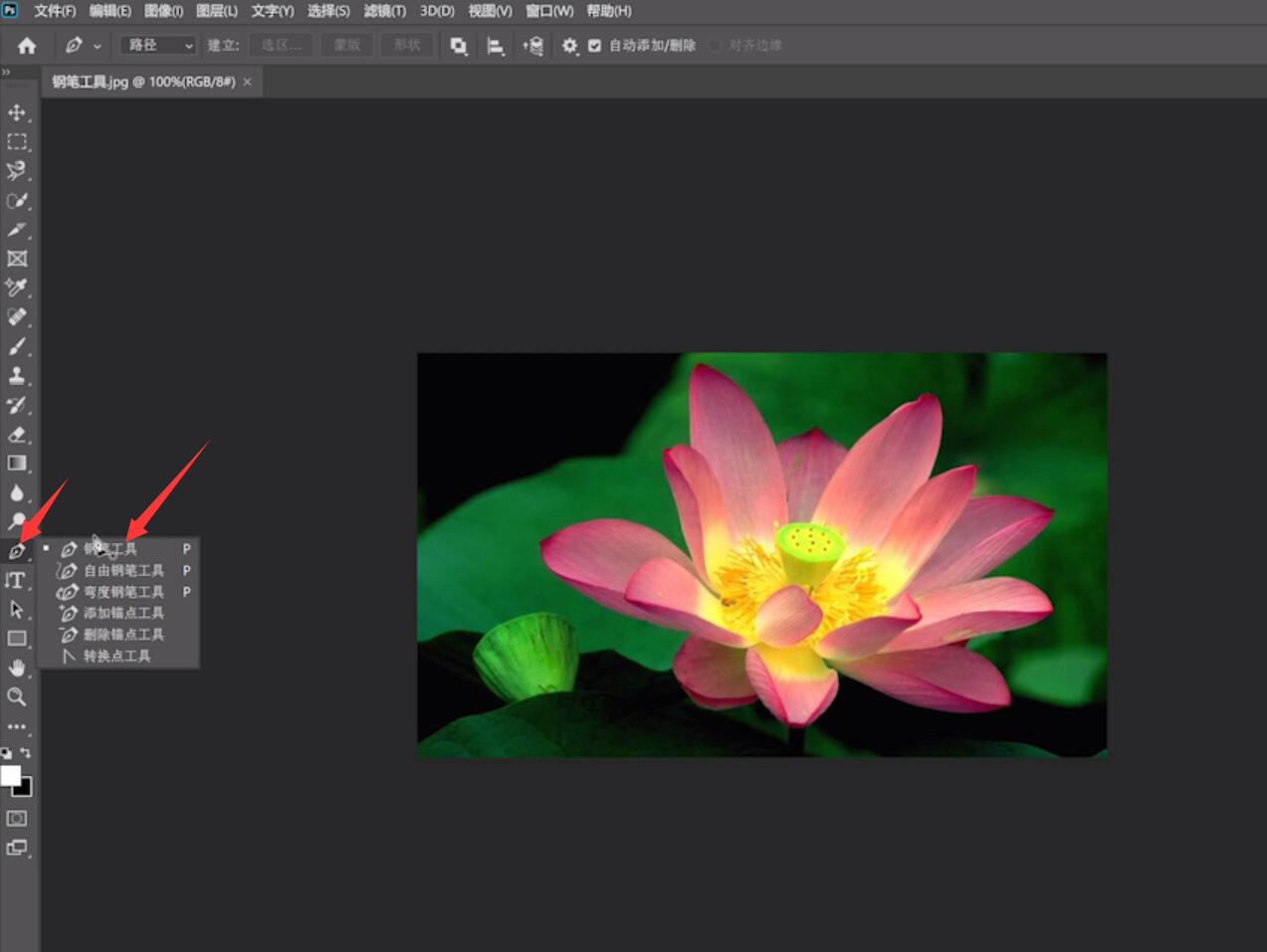This screenshot has width=1267, height=952.
Task: Select the History Brush tool
Action: pos(17,405)
